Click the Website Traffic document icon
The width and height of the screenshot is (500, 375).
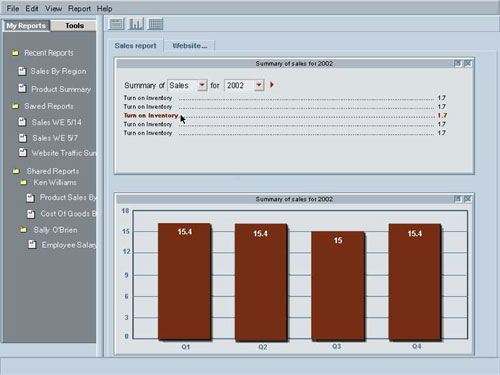click(x=22, y=152)
